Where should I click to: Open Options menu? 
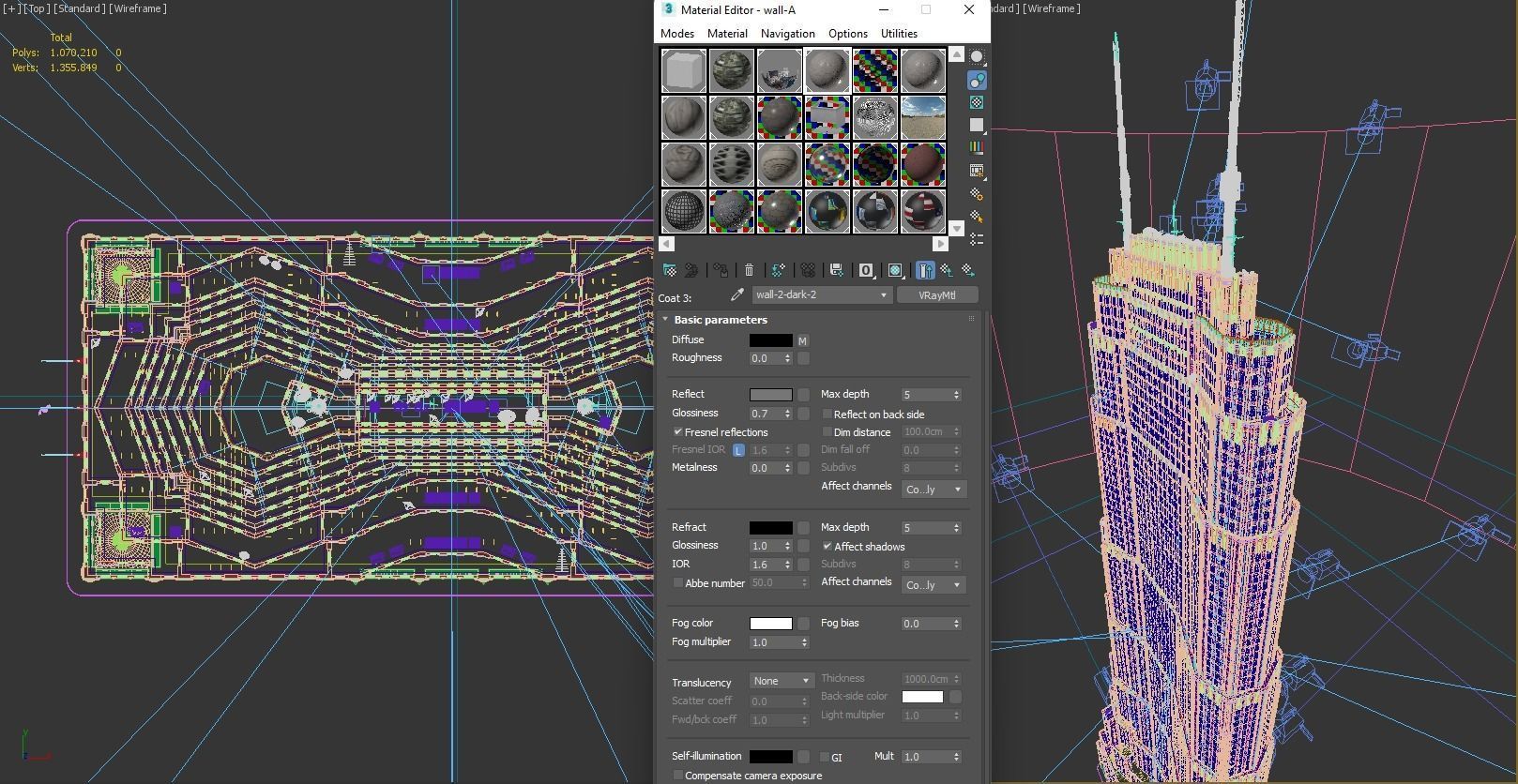[x=847, y=34]
